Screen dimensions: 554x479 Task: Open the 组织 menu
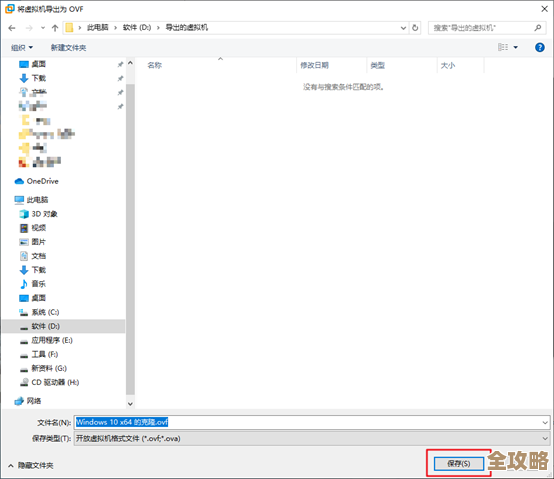click(x=22, y=47)
